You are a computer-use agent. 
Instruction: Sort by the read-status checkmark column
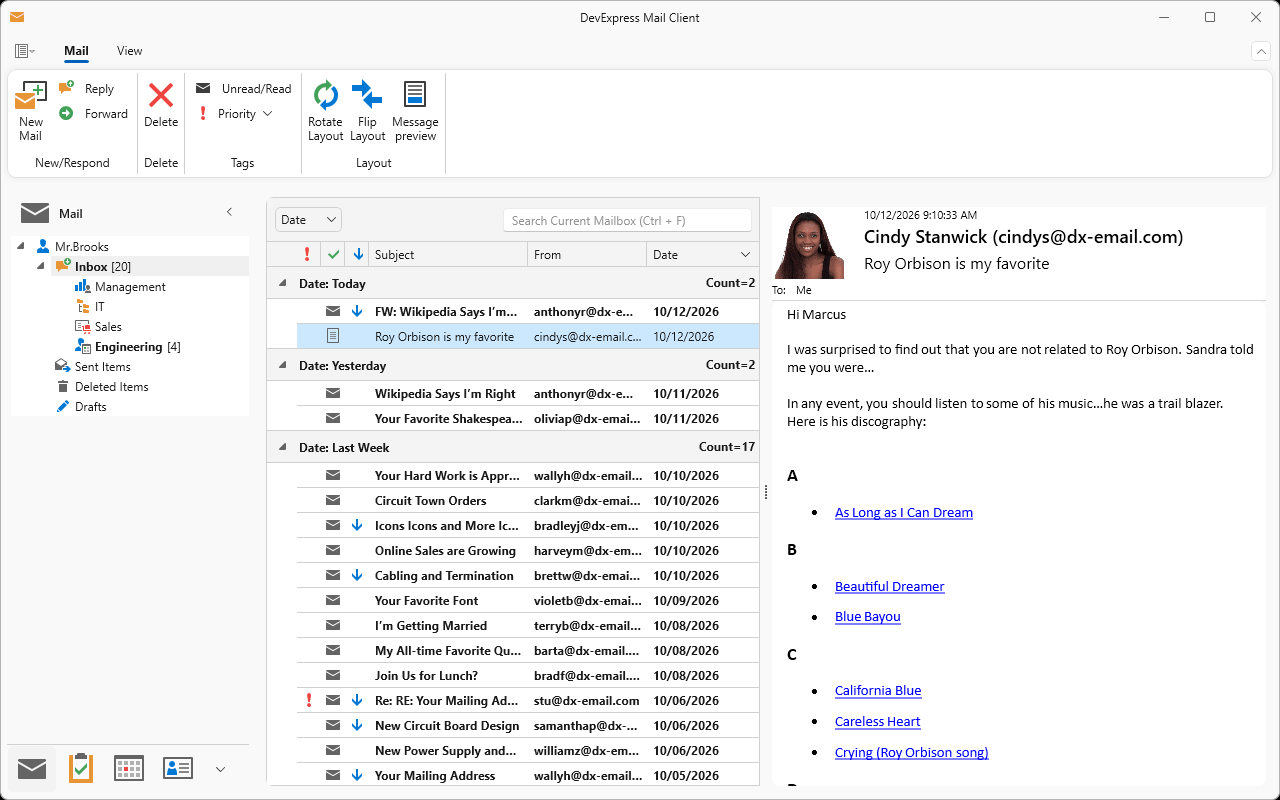point(334,255)
